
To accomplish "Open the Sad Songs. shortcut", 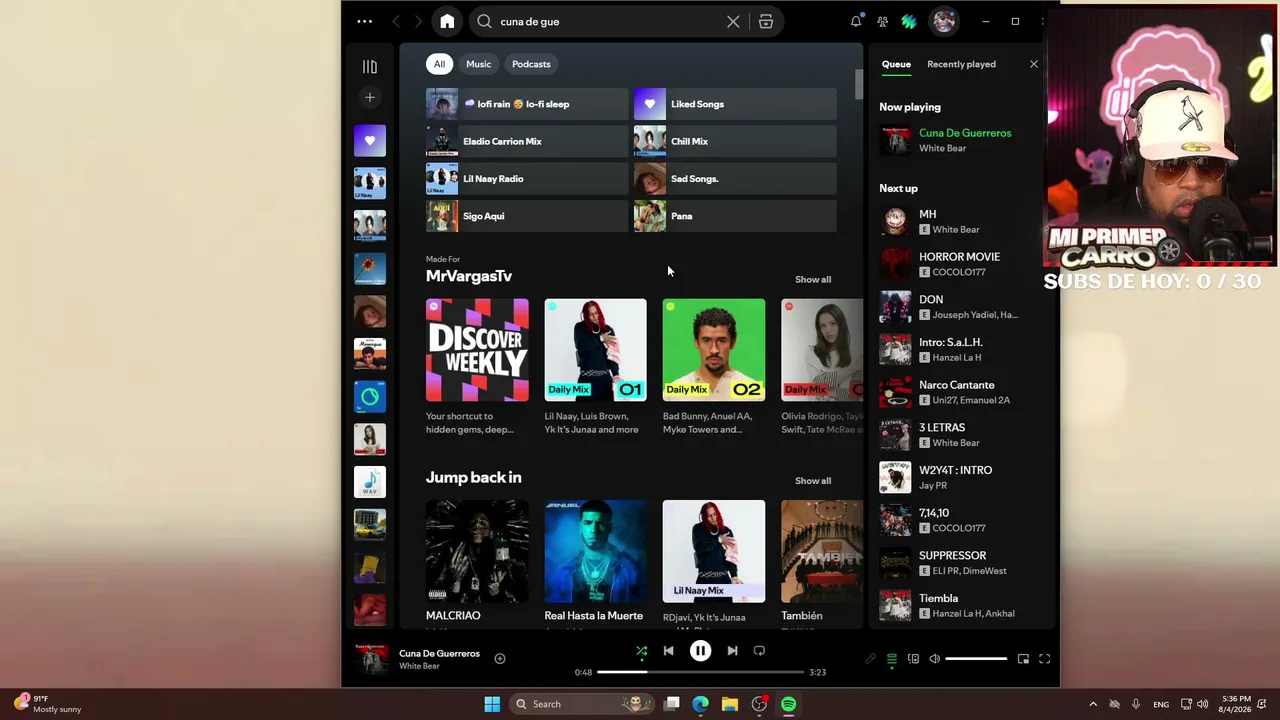I will coord(735,179).
